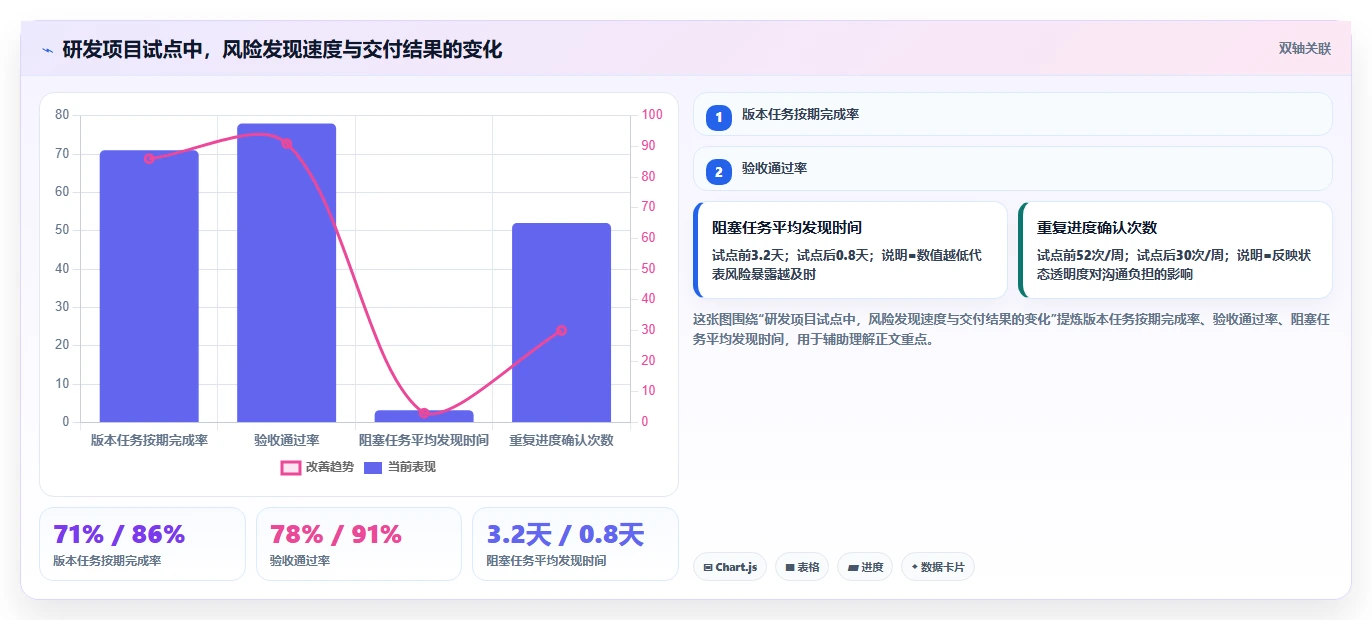1372x620 pixels.
Task: Click the 78% / 91% stat card
Action: (x=359, y=544)
